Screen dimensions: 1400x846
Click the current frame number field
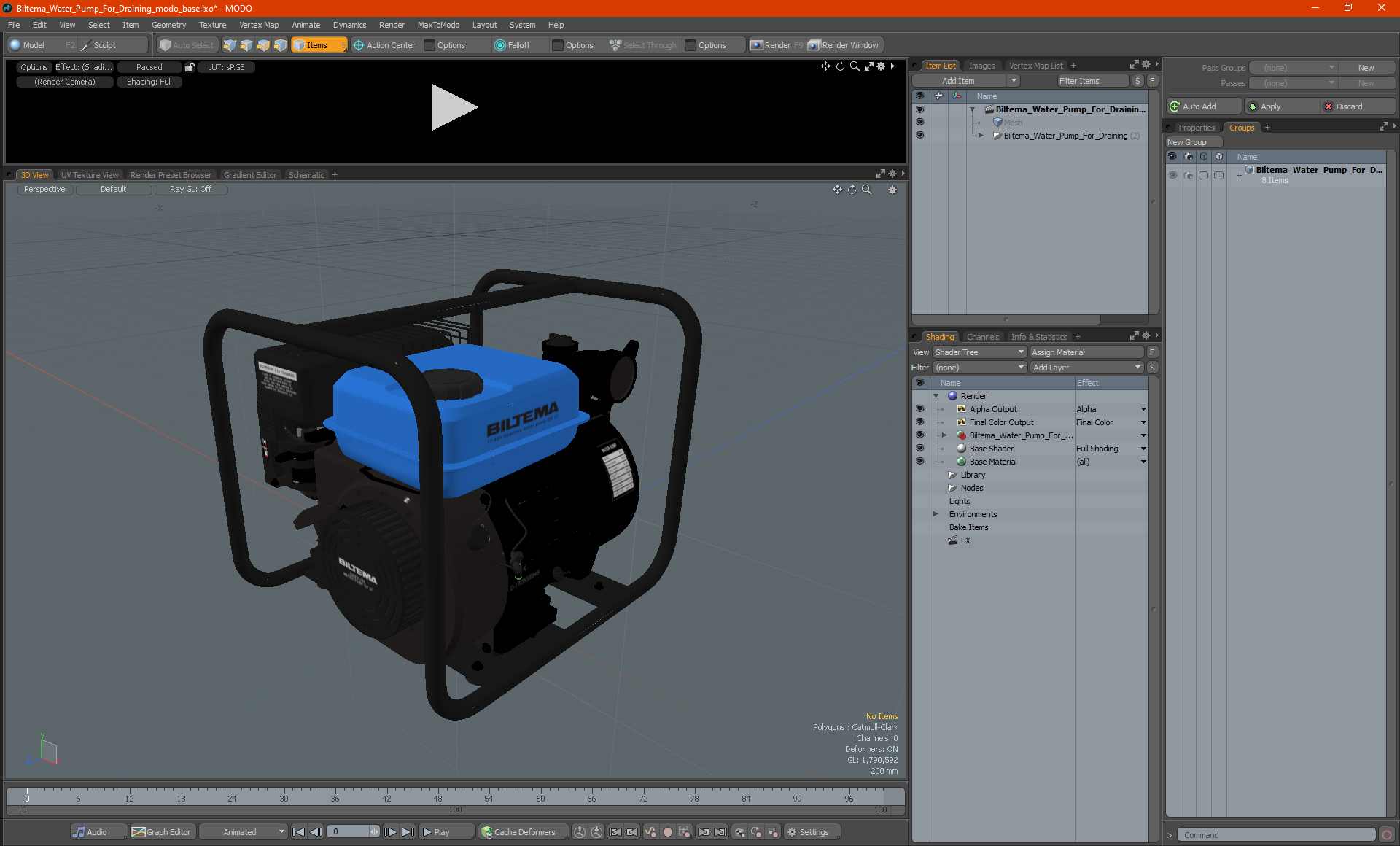(349, 832)
